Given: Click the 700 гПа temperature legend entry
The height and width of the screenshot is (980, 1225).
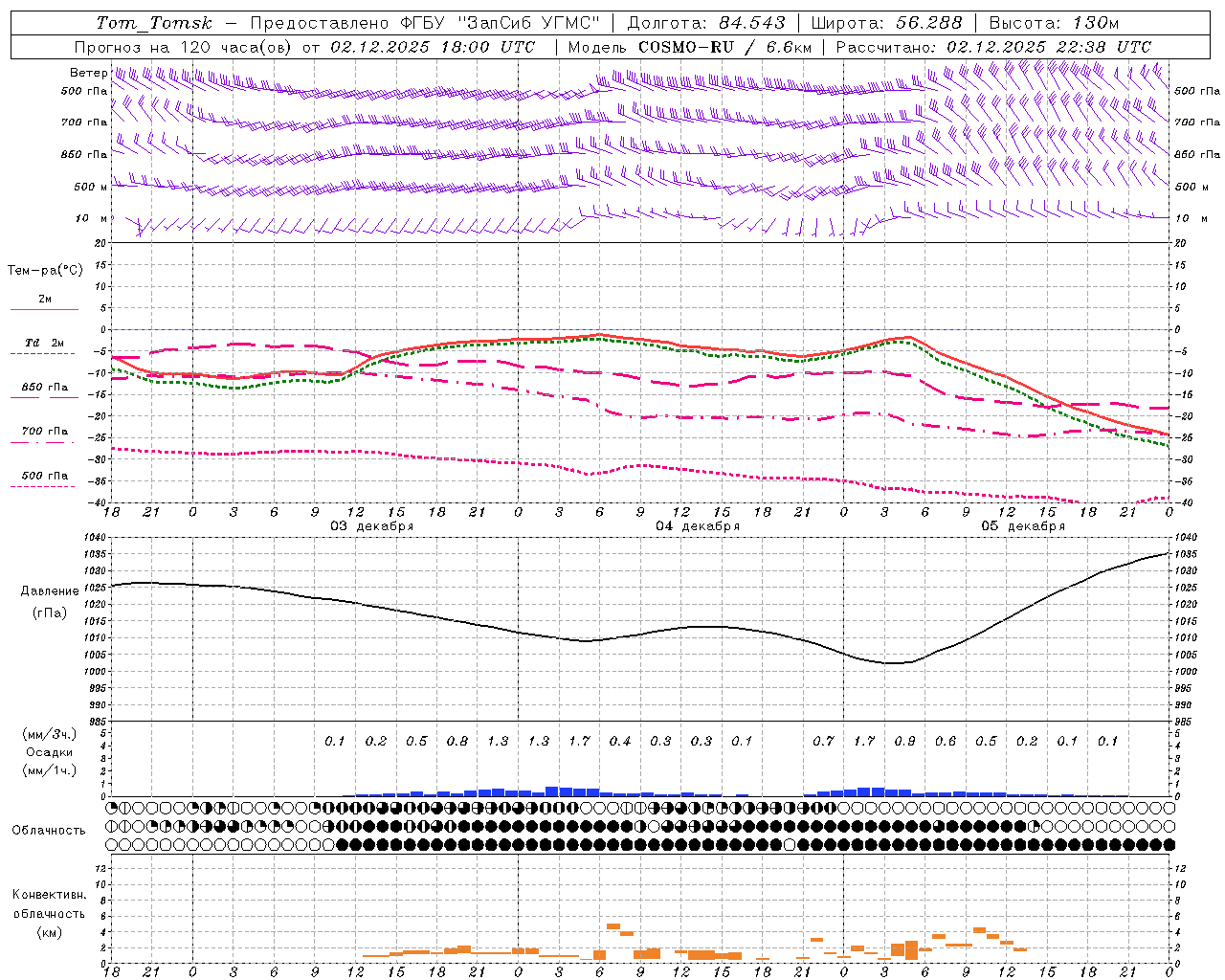Looking at the screenshot, I should point(44,432).
